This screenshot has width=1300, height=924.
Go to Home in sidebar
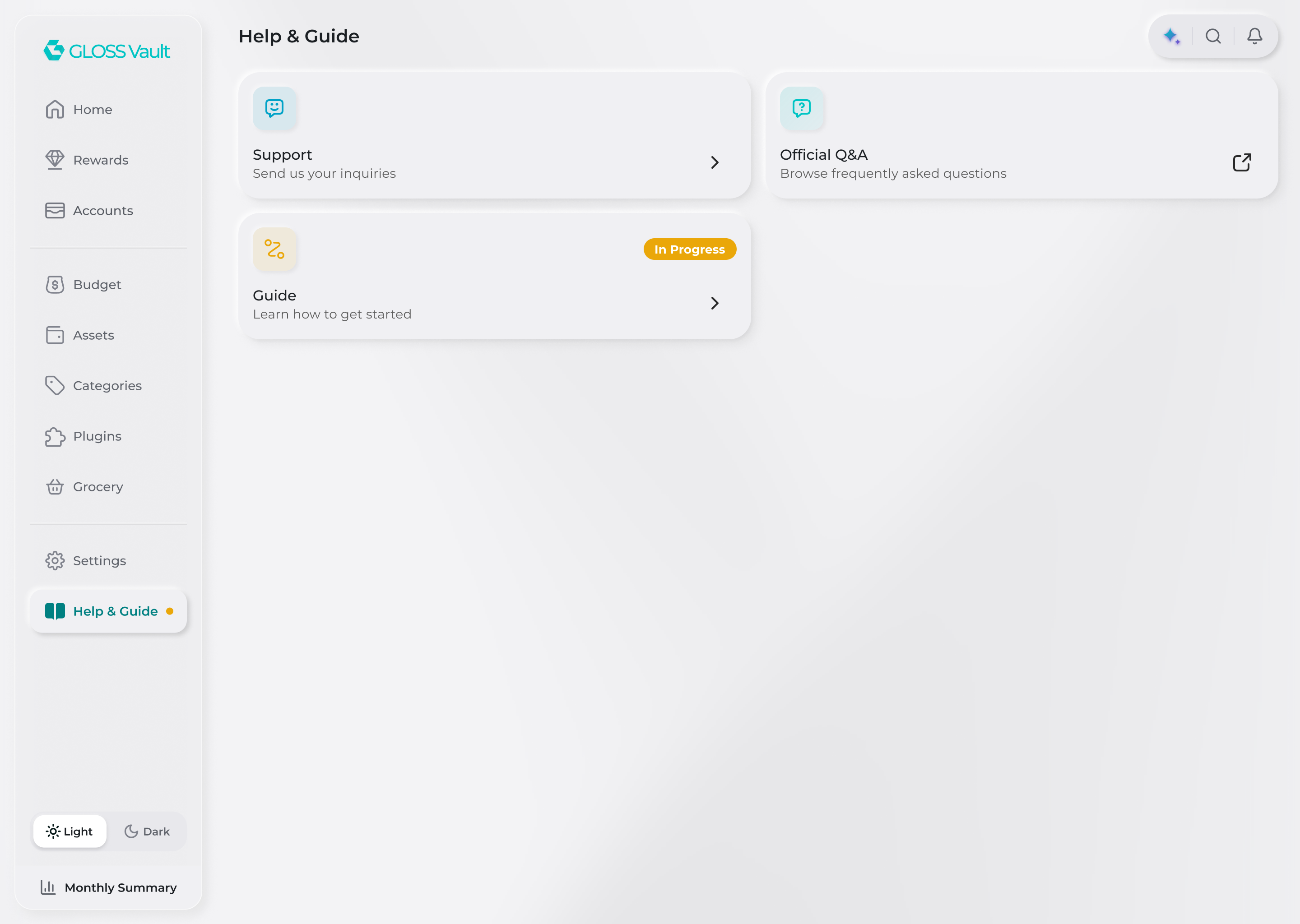[x=108, y=109]
